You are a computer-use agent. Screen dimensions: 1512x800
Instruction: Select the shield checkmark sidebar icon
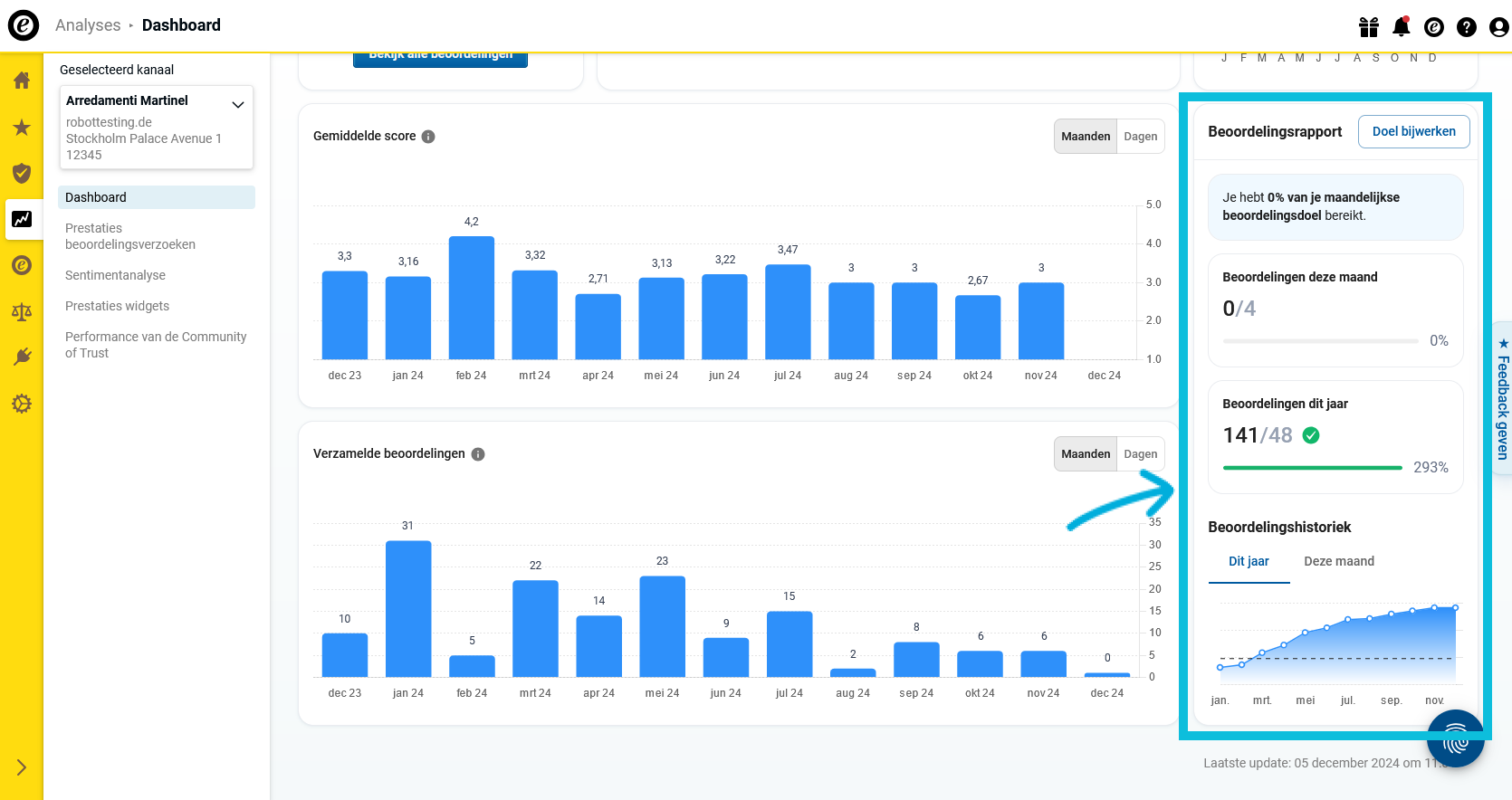tap(22, 173)
